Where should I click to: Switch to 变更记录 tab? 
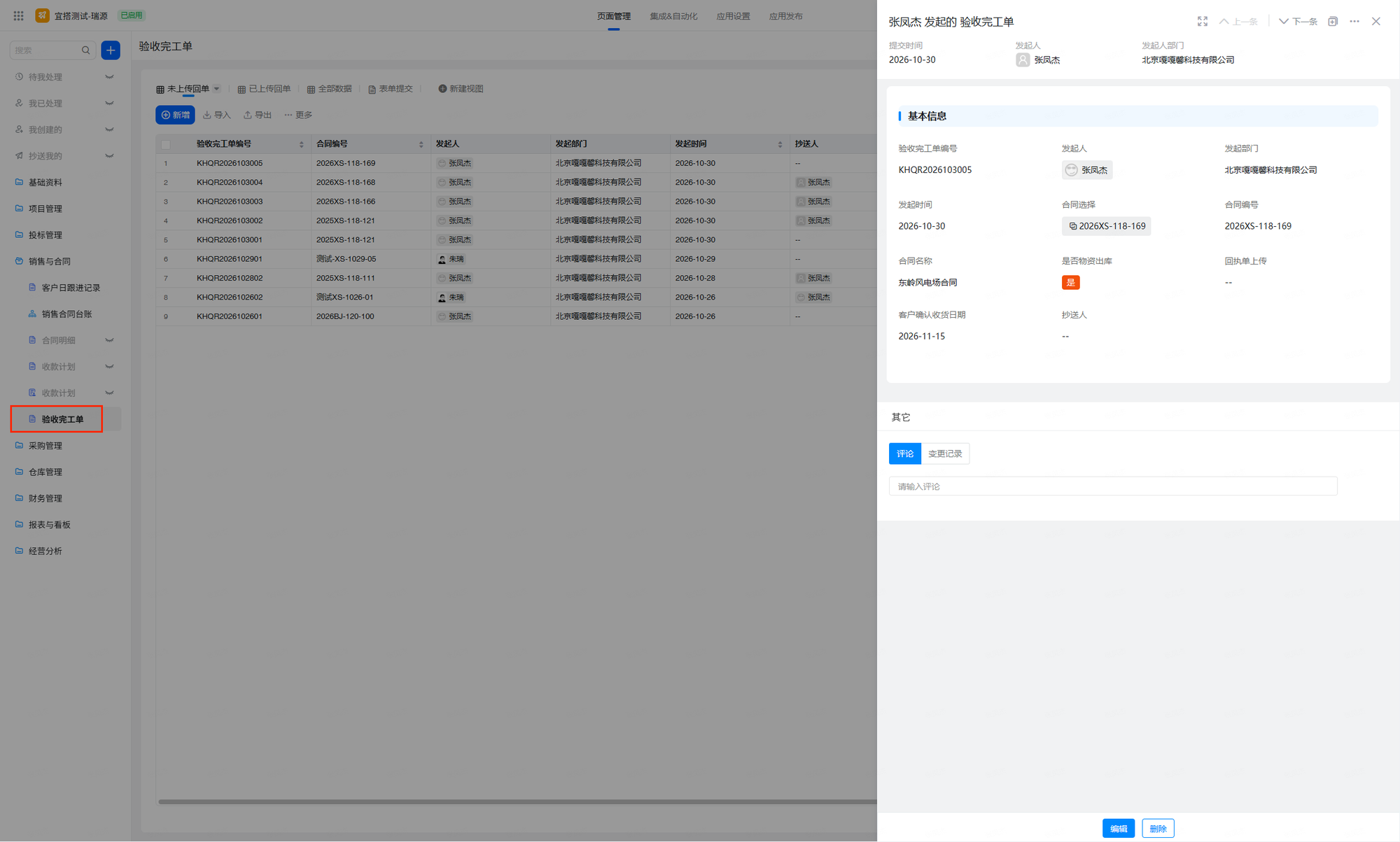tap(945, 454)
